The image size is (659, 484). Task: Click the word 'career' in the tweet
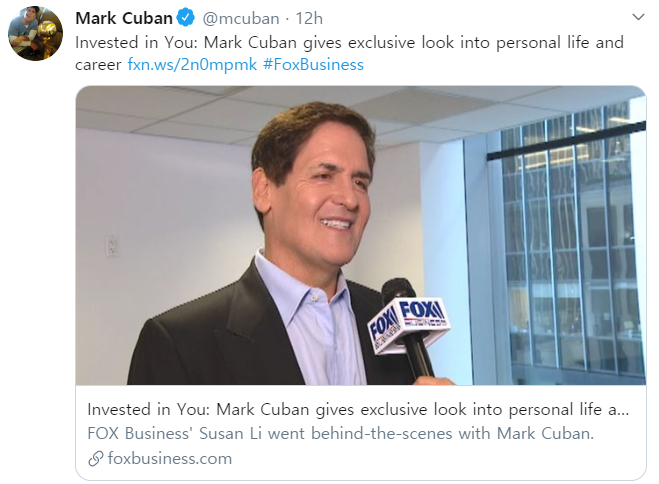(98, 65)
